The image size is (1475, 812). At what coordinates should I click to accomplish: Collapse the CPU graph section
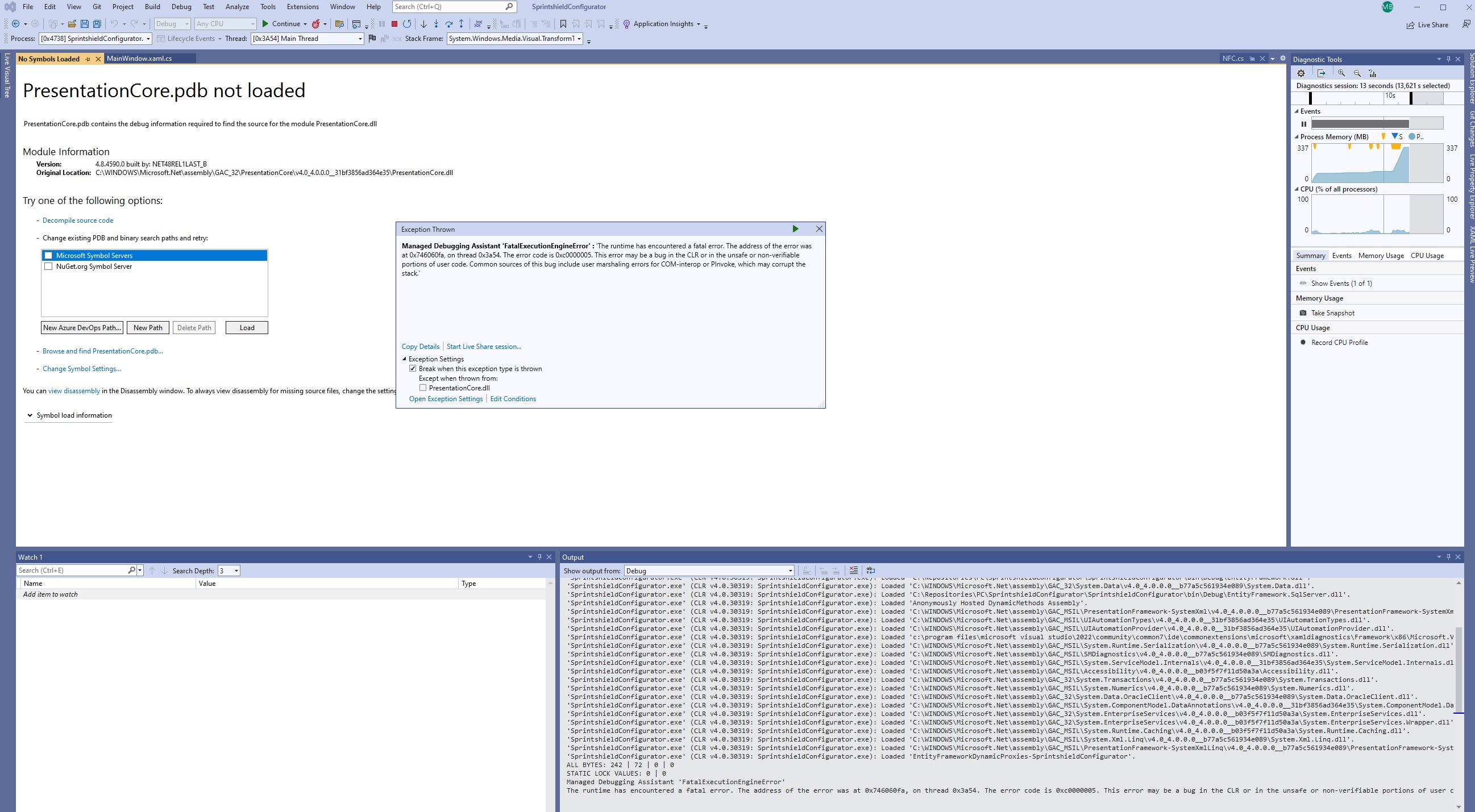coord(1297,189)
